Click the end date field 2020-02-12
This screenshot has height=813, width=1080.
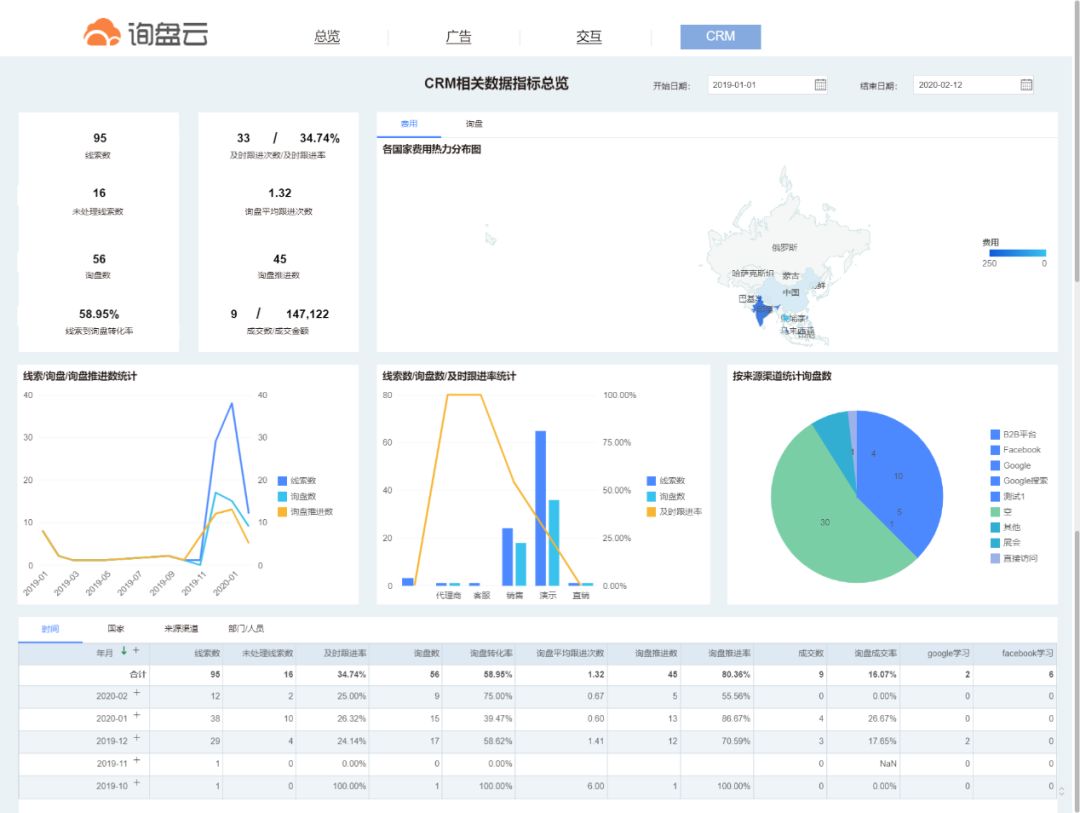[974, 85]
